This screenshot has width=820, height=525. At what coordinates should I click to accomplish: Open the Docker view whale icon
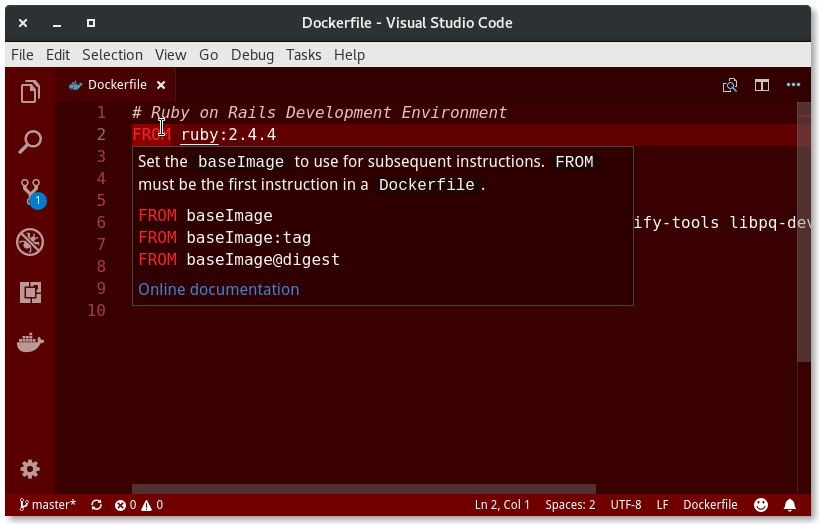pos(30,343)
